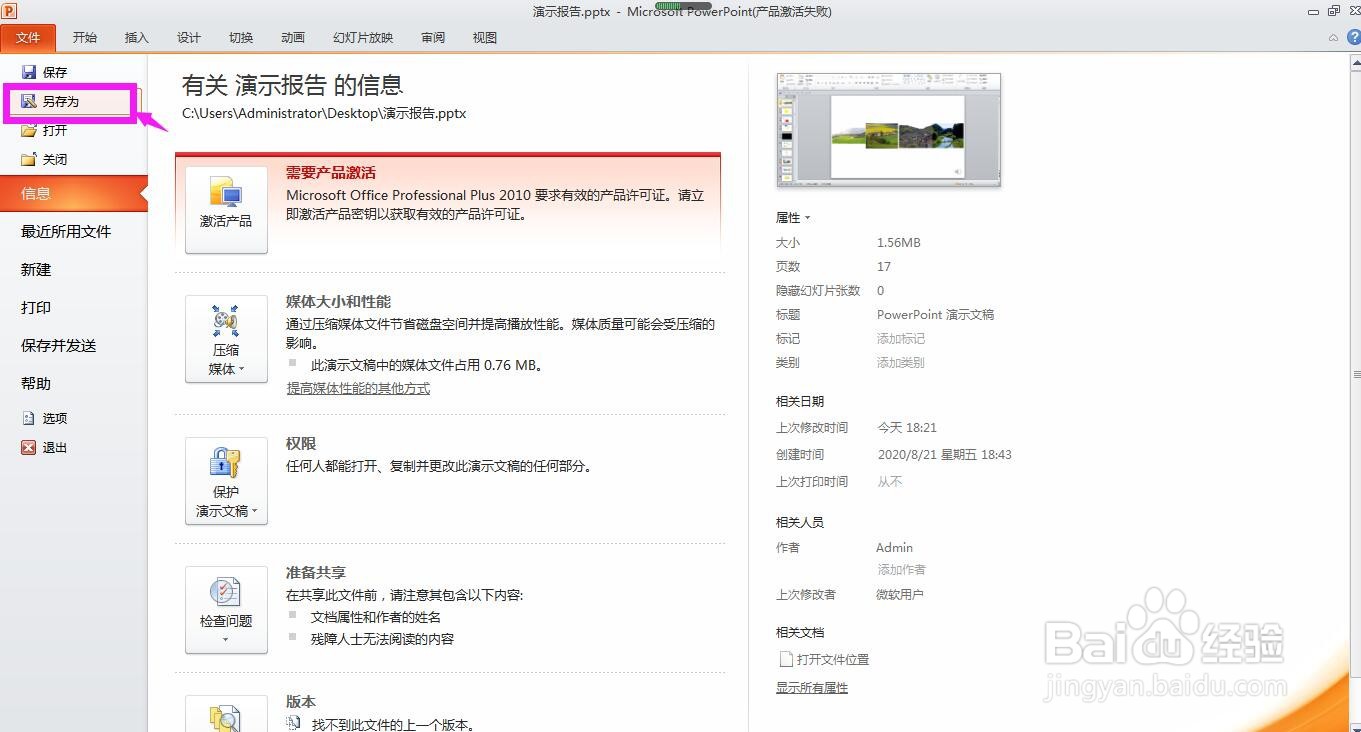Click the Save As (另存为) icon
The height and width of the screenshot is (732, 1361).
coord(29,101)
